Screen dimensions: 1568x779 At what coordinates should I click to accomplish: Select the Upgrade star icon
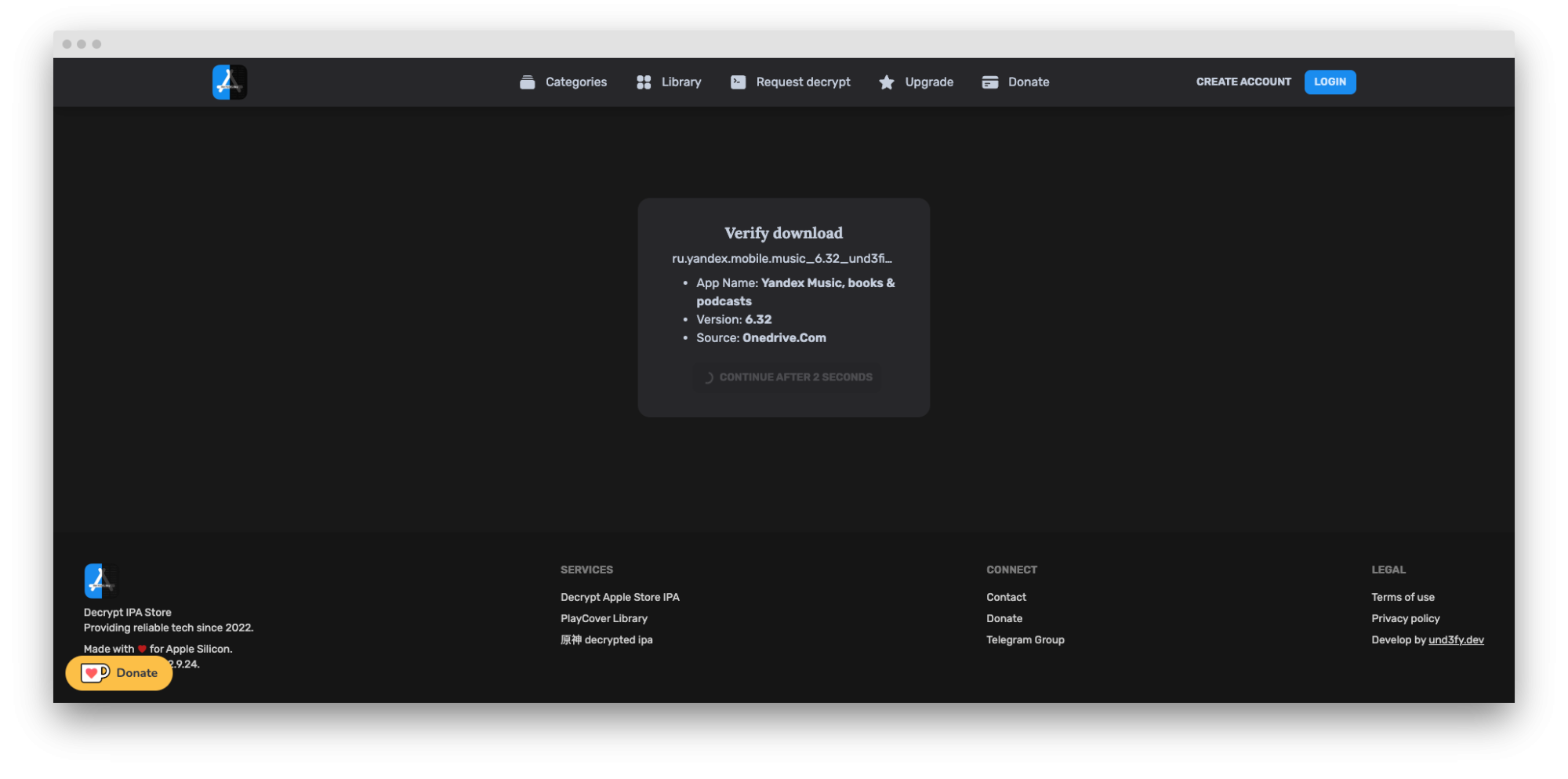point(886,82)
